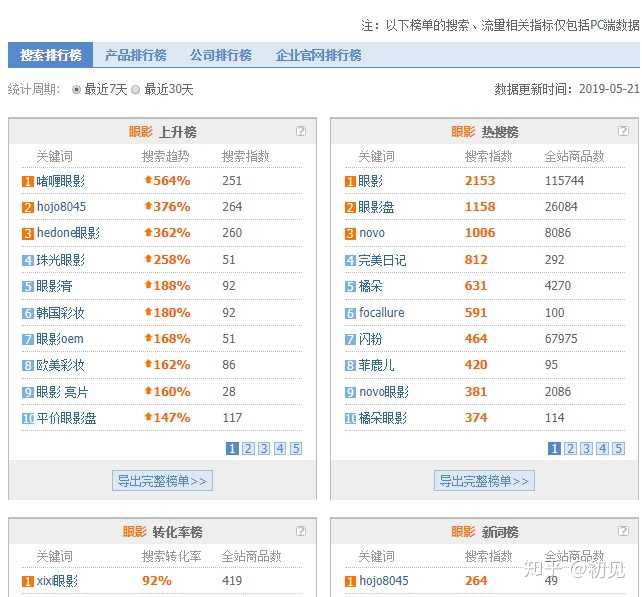Go to page 4 of 热搜榜

click(x=602, y=449)
